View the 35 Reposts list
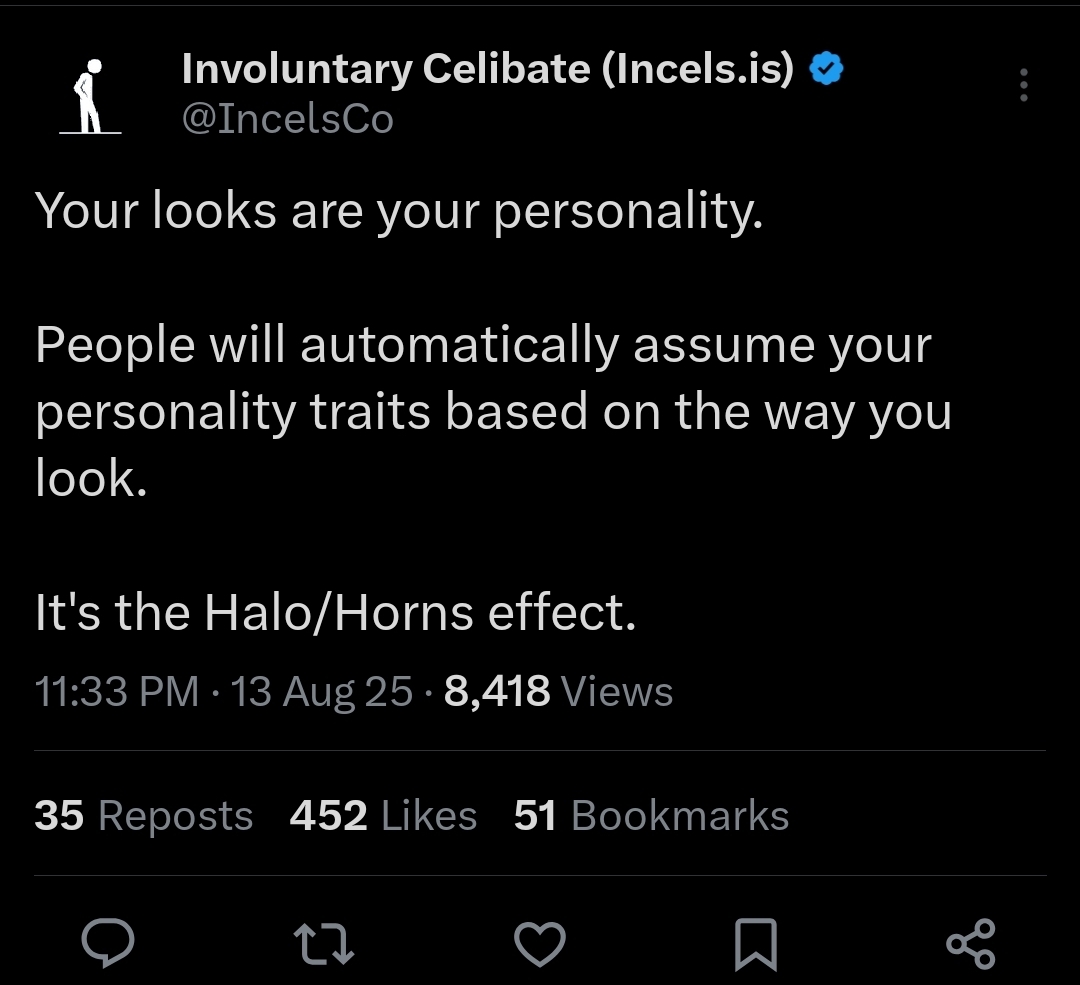Screen dimensions: 1080x985 (x=143, y=816)
